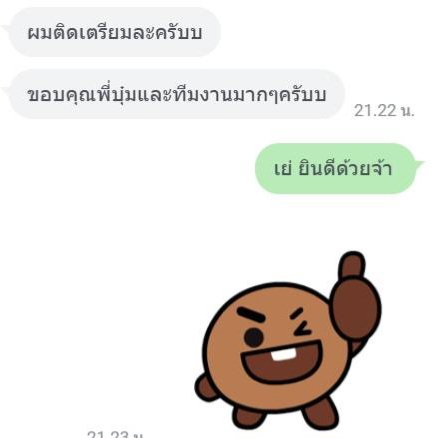Click the tail of the green reply bubble
The width and height of the screenshot is (438, 438).
click(419, 164)
